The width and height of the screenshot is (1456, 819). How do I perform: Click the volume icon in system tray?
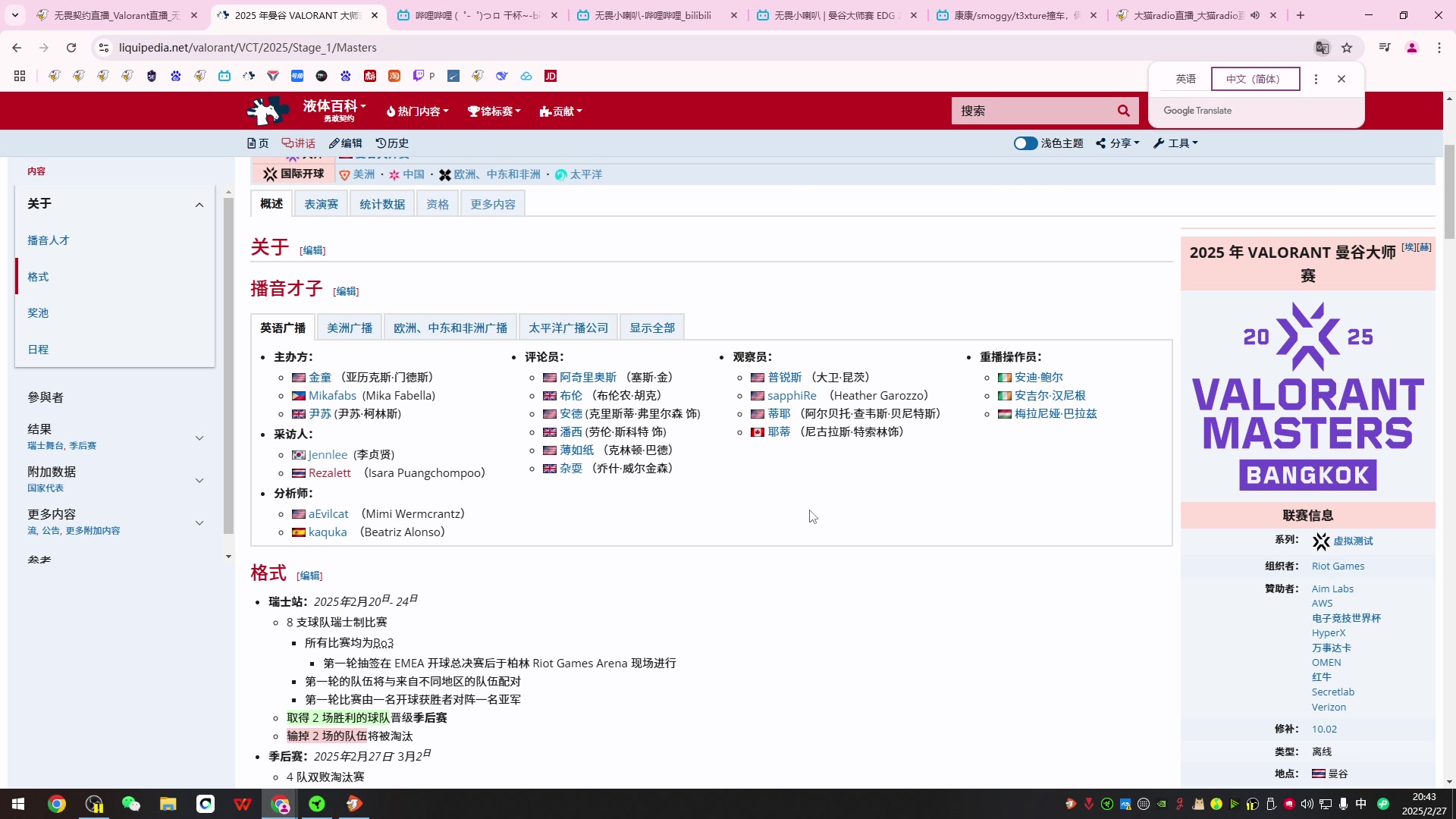(1307, 804)
